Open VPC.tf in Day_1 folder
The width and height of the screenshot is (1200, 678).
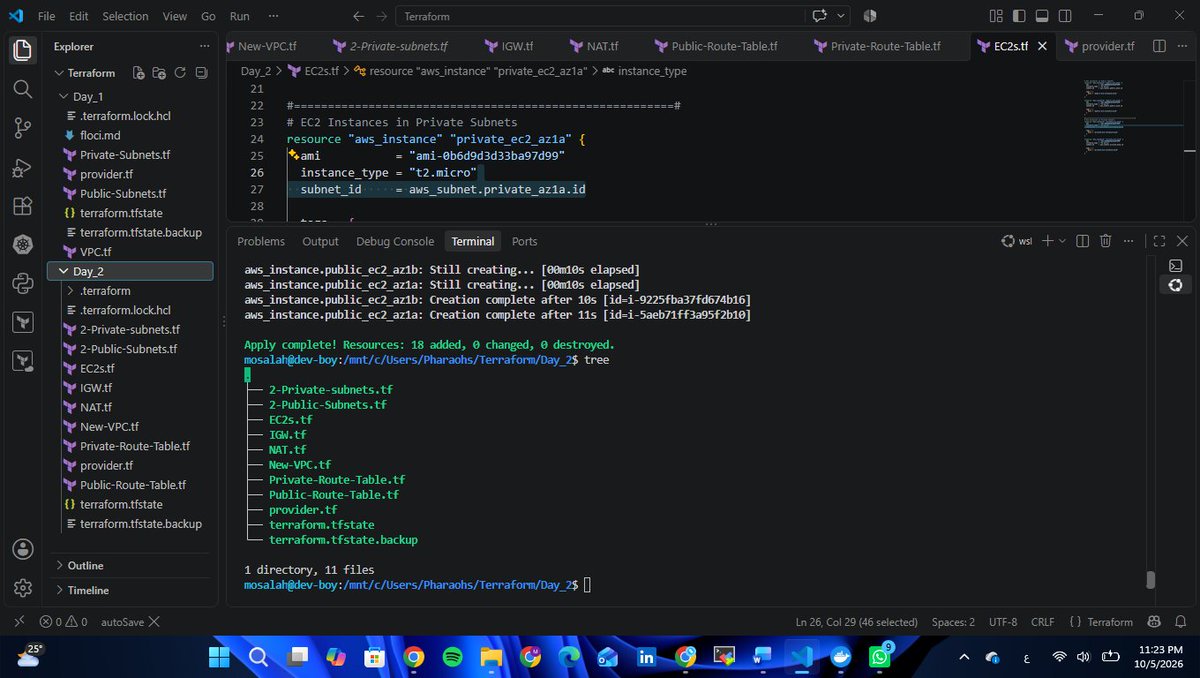[x=95, y=251]
